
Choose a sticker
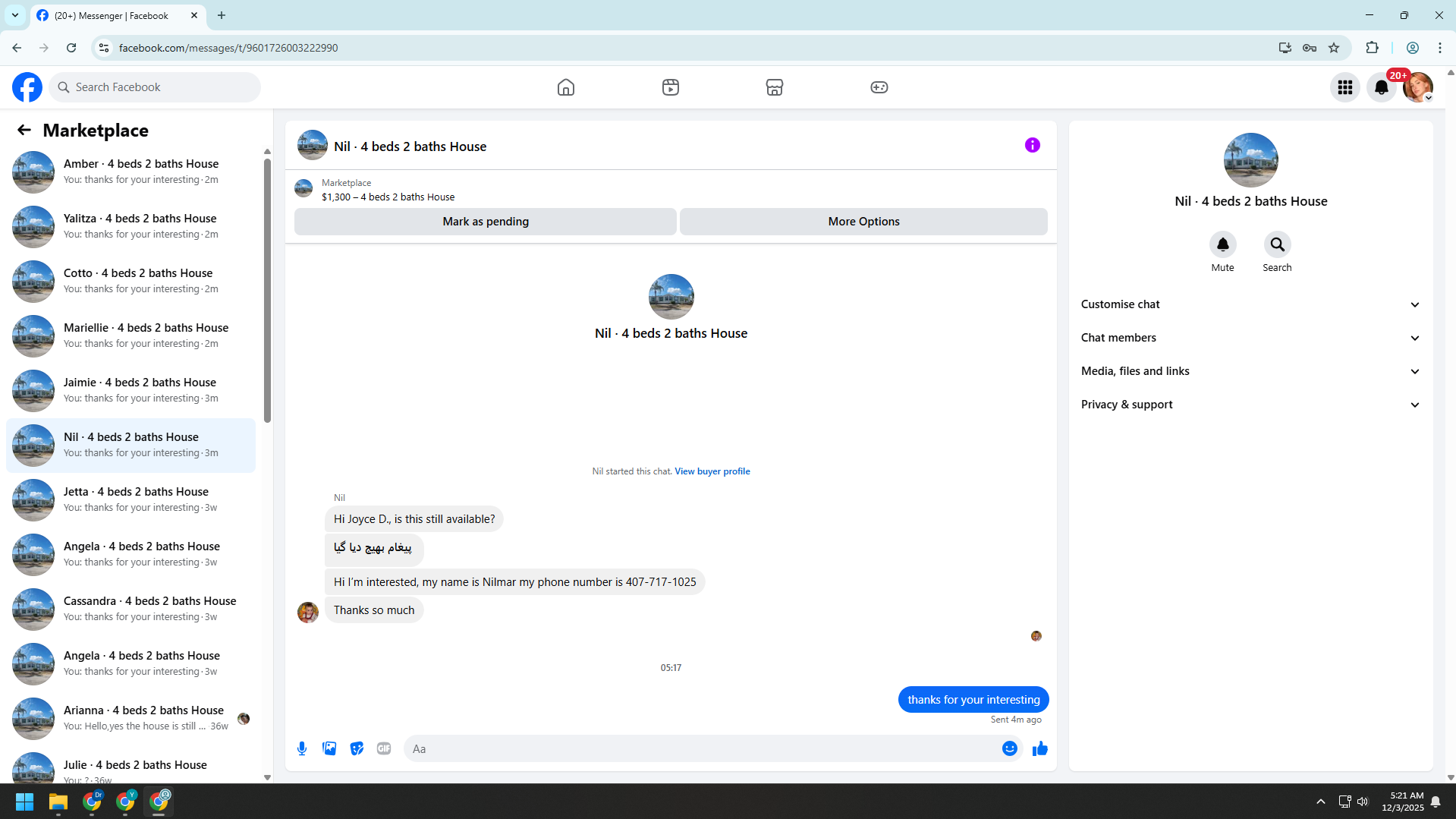click(x=357, y=748)
